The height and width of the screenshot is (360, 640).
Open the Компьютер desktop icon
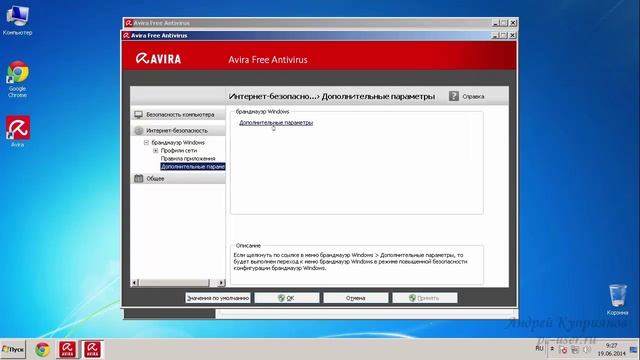pos(18,20)
